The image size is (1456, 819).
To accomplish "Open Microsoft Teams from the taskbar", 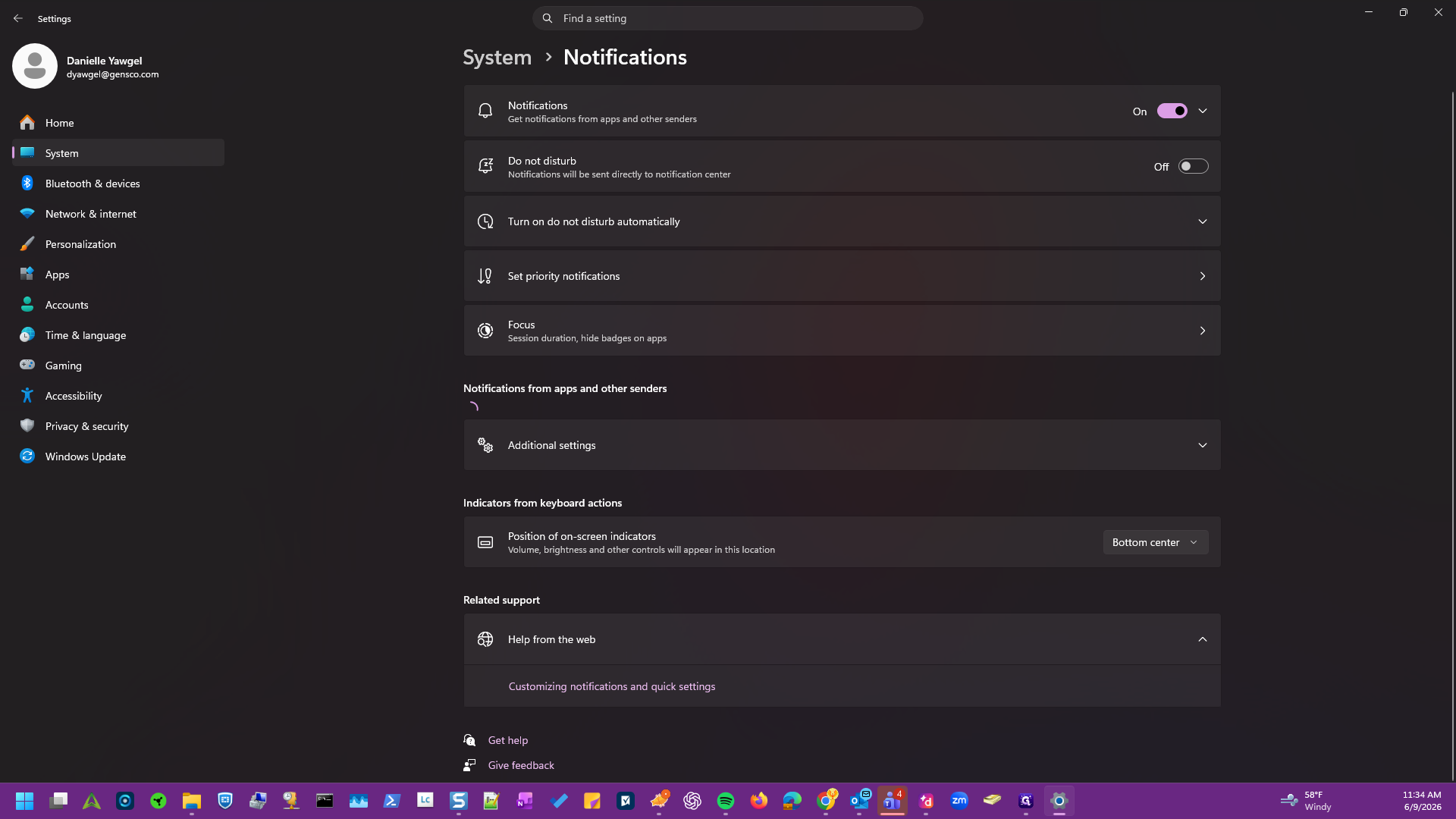I will (x=893, y=801).
